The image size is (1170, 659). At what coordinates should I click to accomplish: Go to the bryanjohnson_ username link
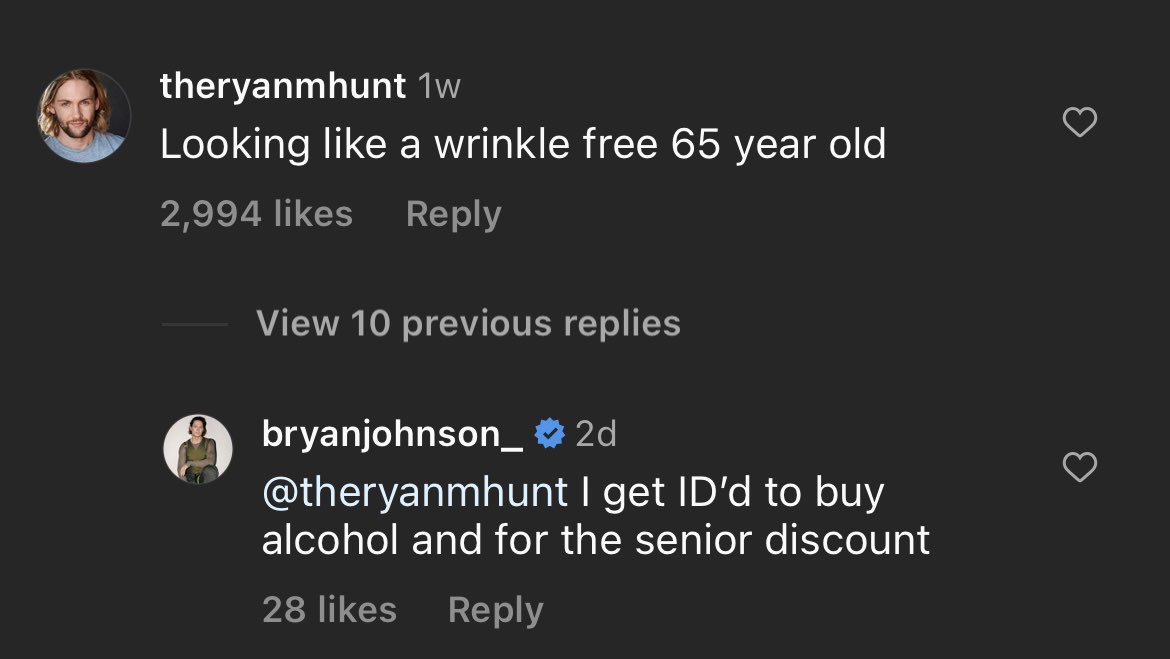pos(392,434)
